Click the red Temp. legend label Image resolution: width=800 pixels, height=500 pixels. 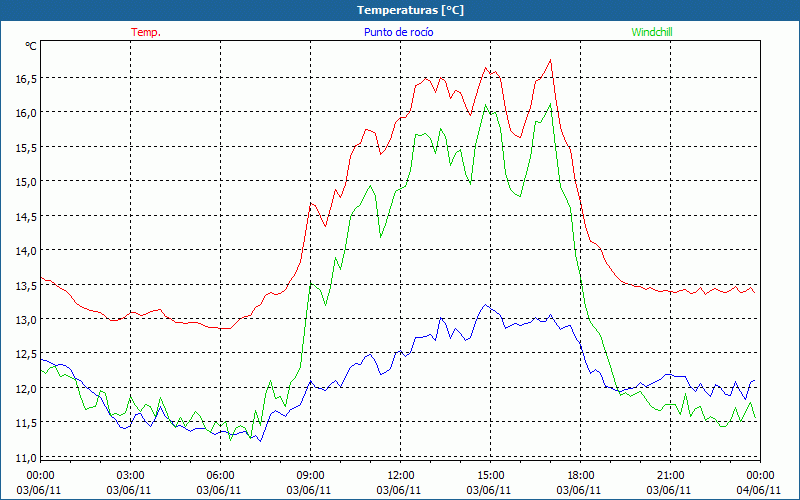click(146, 32)
